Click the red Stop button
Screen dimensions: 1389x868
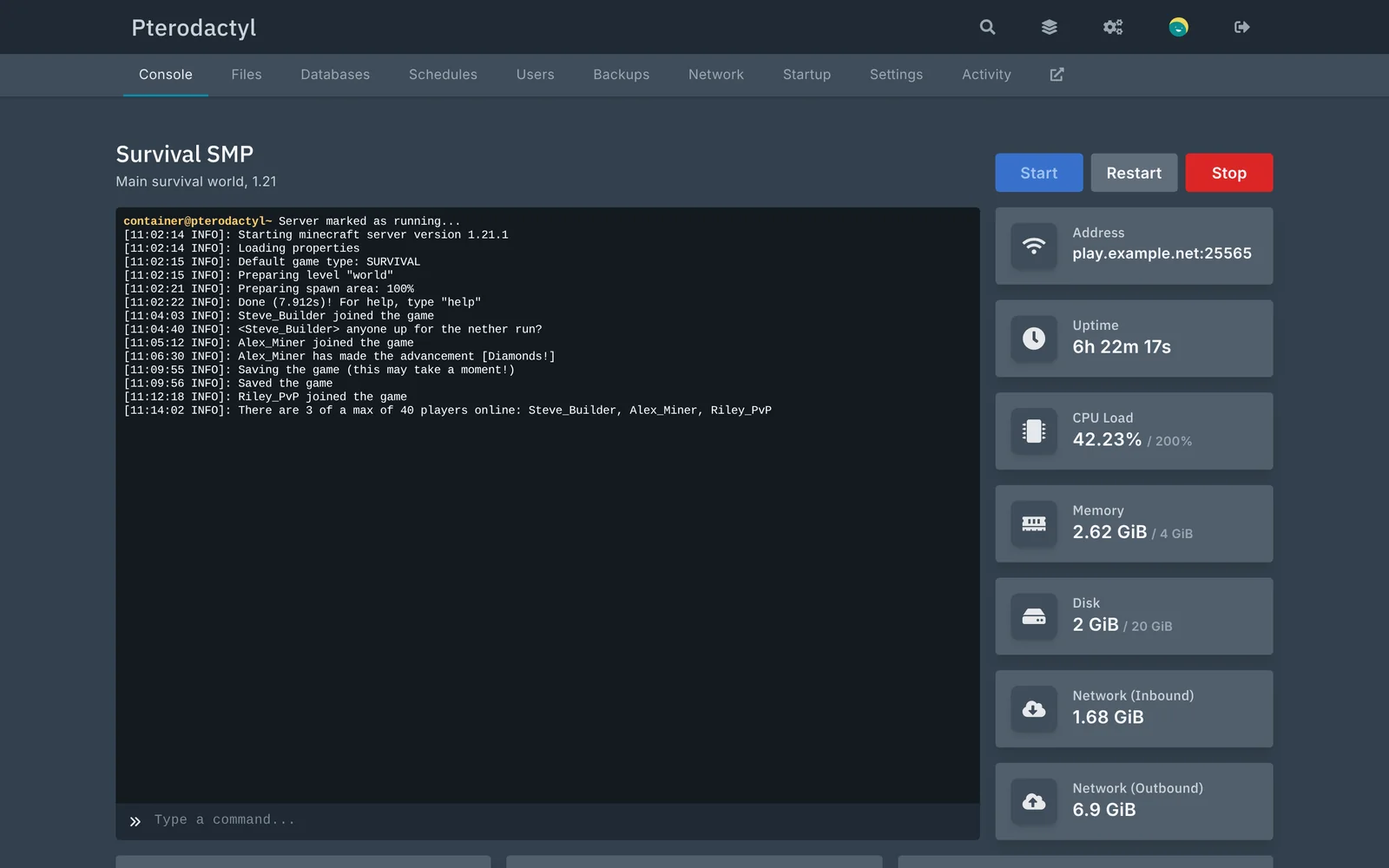point(1229,173)
